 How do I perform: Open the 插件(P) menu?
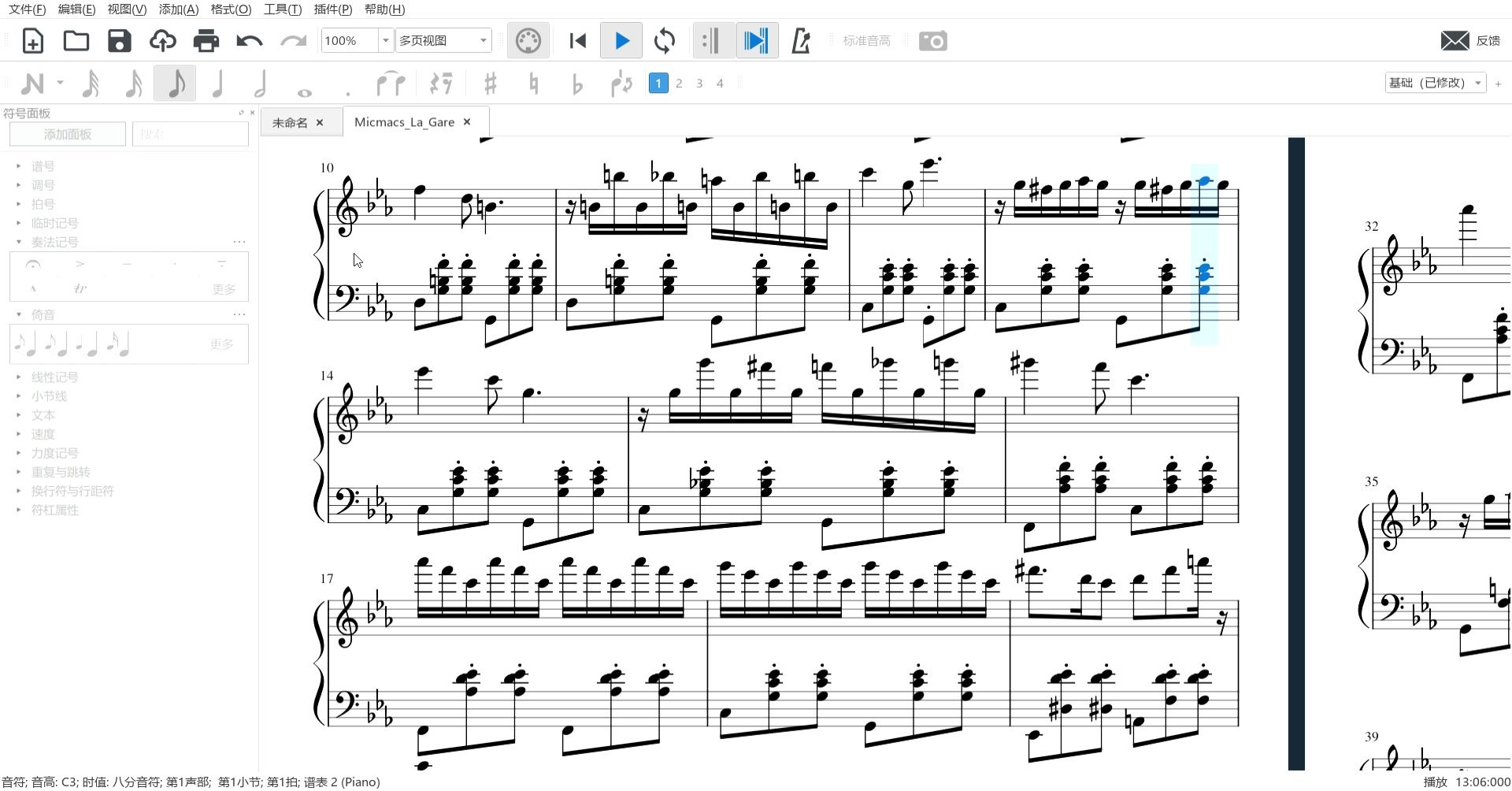pyautogui.click(x=332, y=9)
